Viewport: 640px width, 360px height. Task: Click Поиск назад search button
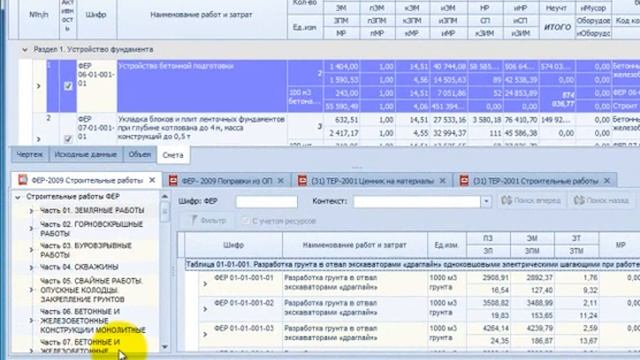pyautogui.click(x=602, y=200)
